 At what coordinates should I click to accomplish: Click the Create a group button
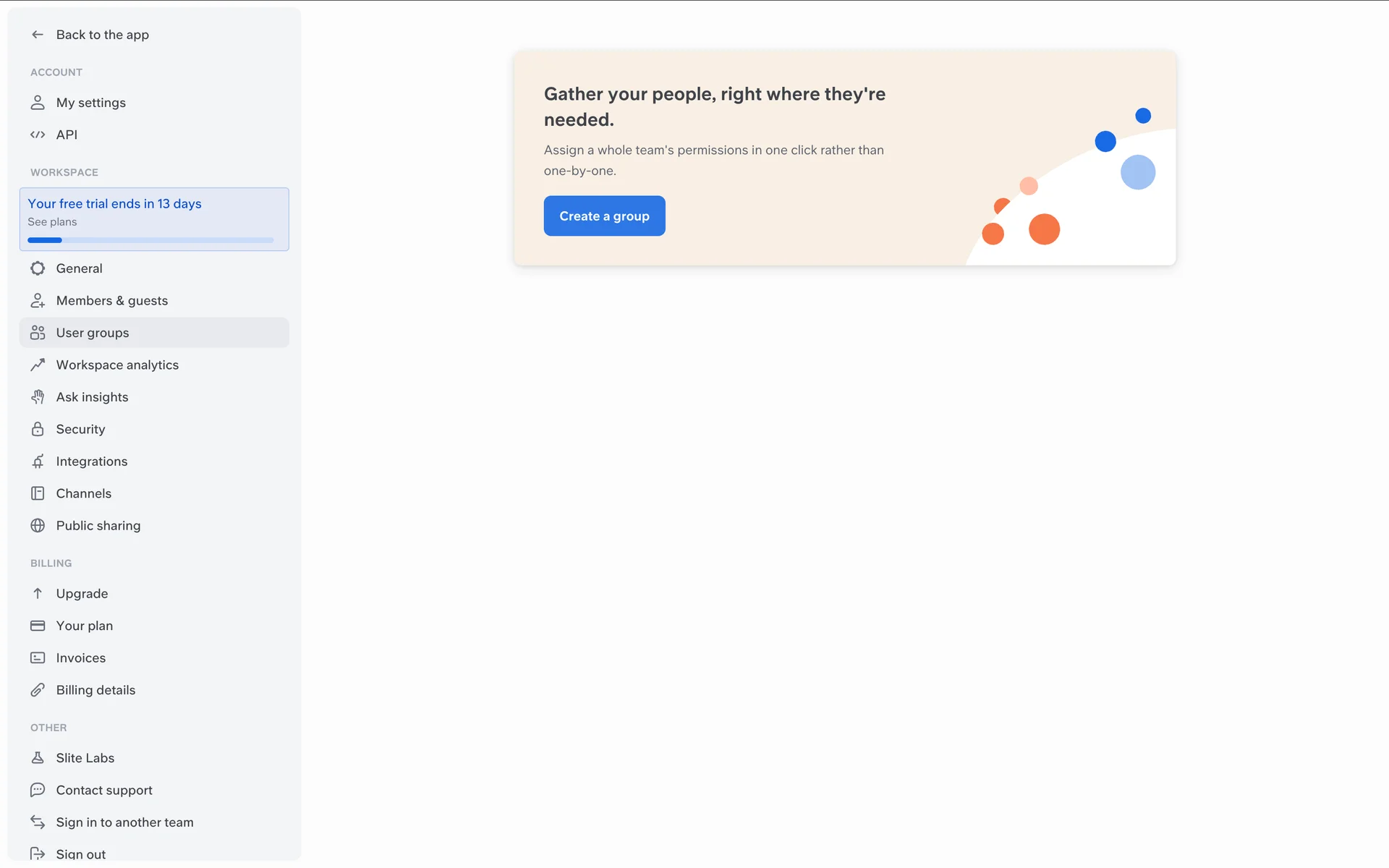tap(604, 216)
